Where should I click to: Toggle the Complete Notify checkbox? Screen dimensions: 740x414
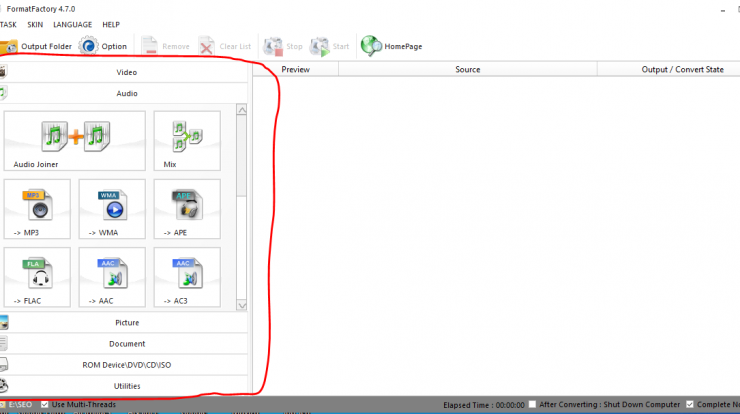click(x=690, y=405)
